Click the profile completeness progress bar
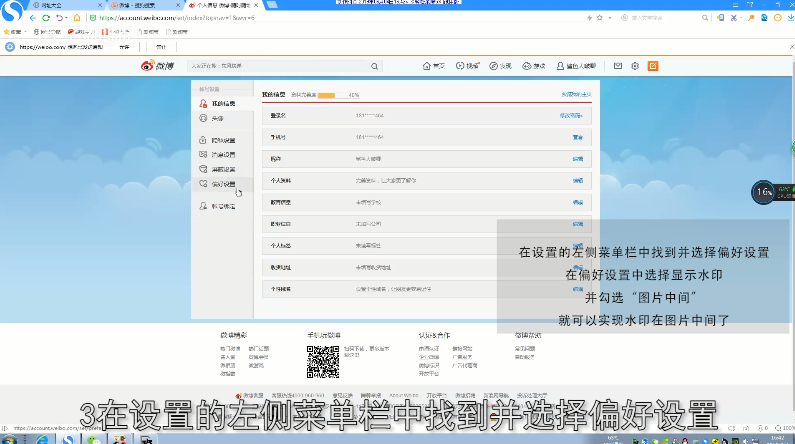 tap(331, 95)
